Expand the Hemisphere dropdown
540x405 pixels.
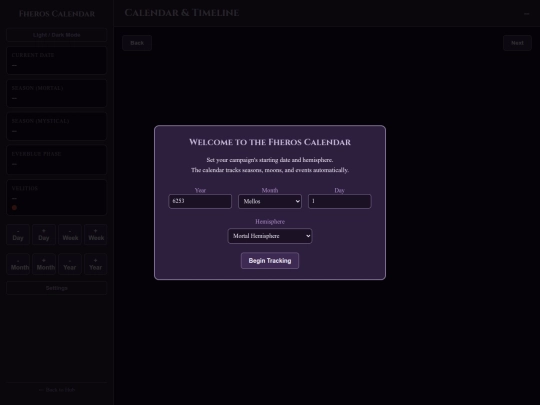(270, 236)
